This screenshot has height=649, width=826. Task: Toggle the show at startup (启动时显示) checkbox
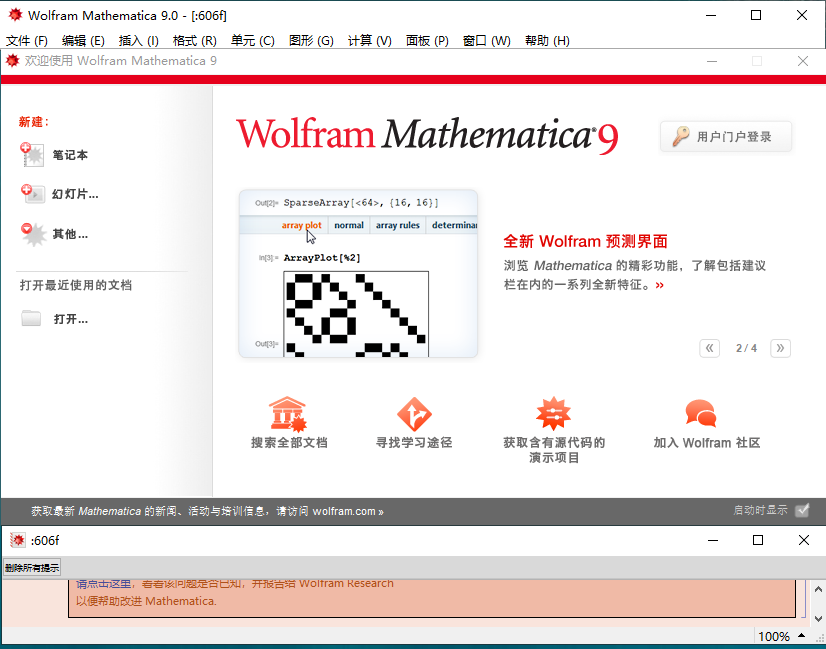pos(802,510)
